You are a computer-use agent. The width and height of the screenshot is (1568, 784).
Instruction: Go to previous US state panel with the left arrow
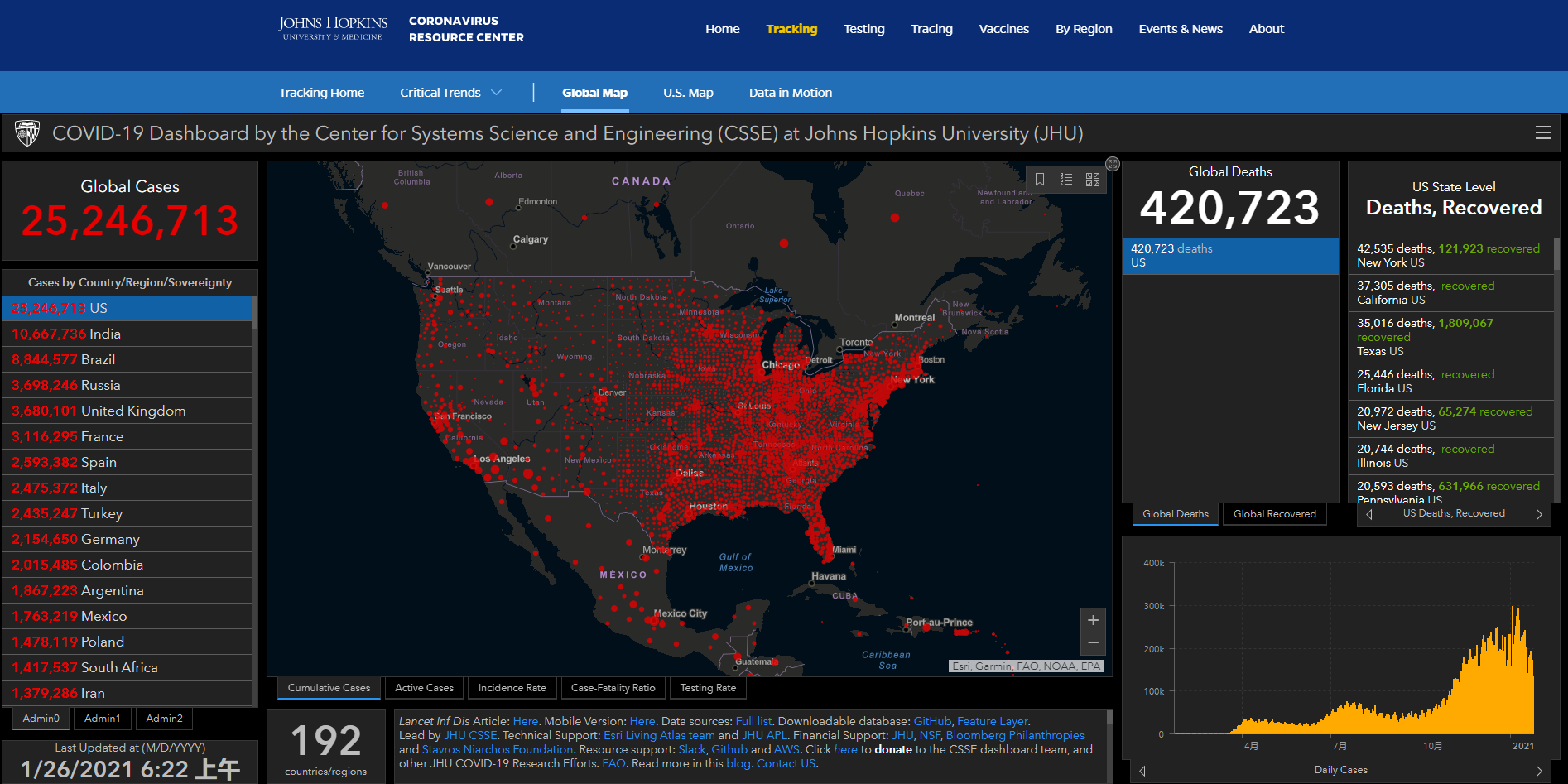coord(1369,514)
